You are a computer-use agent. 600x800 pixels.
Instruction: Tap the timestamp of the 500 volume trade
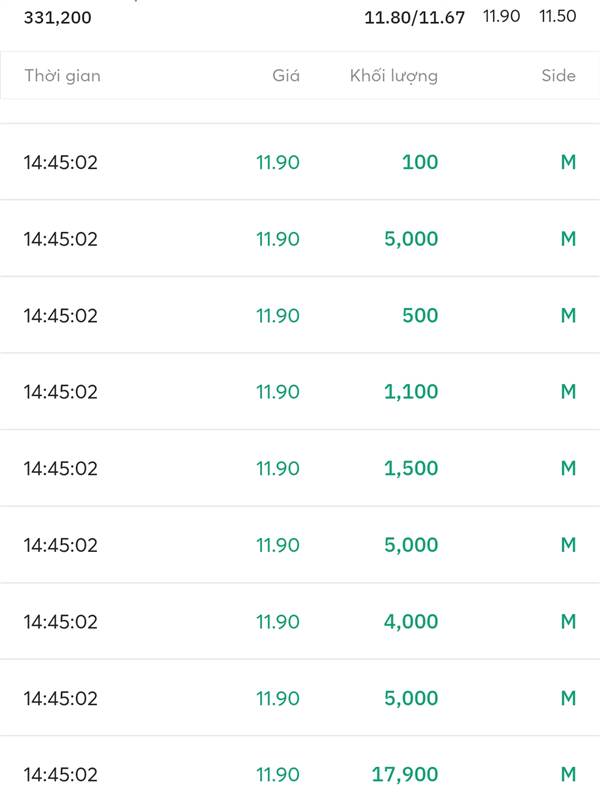click(x=61, y=315)
